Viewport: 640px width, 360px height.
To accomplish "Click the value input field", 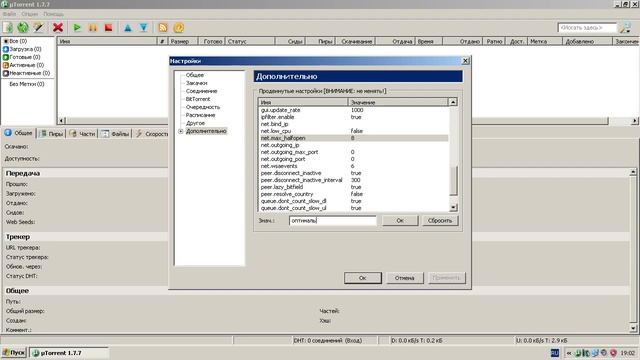I will [x=333, y=220].
